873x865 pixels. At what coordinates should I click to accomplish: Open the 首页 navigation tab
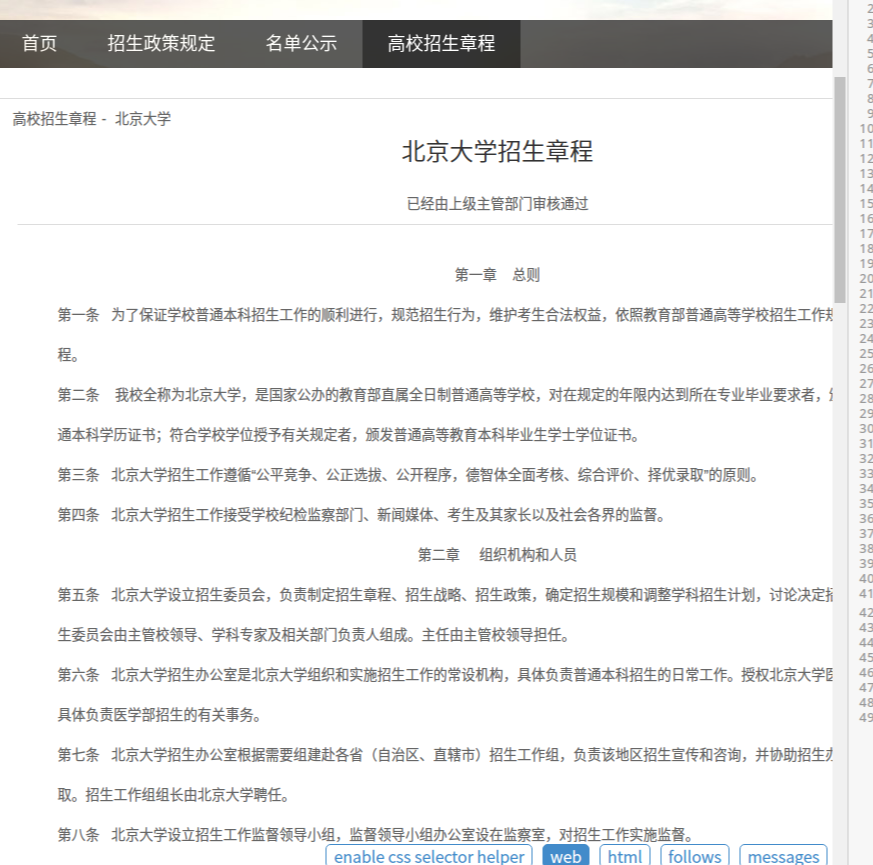pos(40,44)
